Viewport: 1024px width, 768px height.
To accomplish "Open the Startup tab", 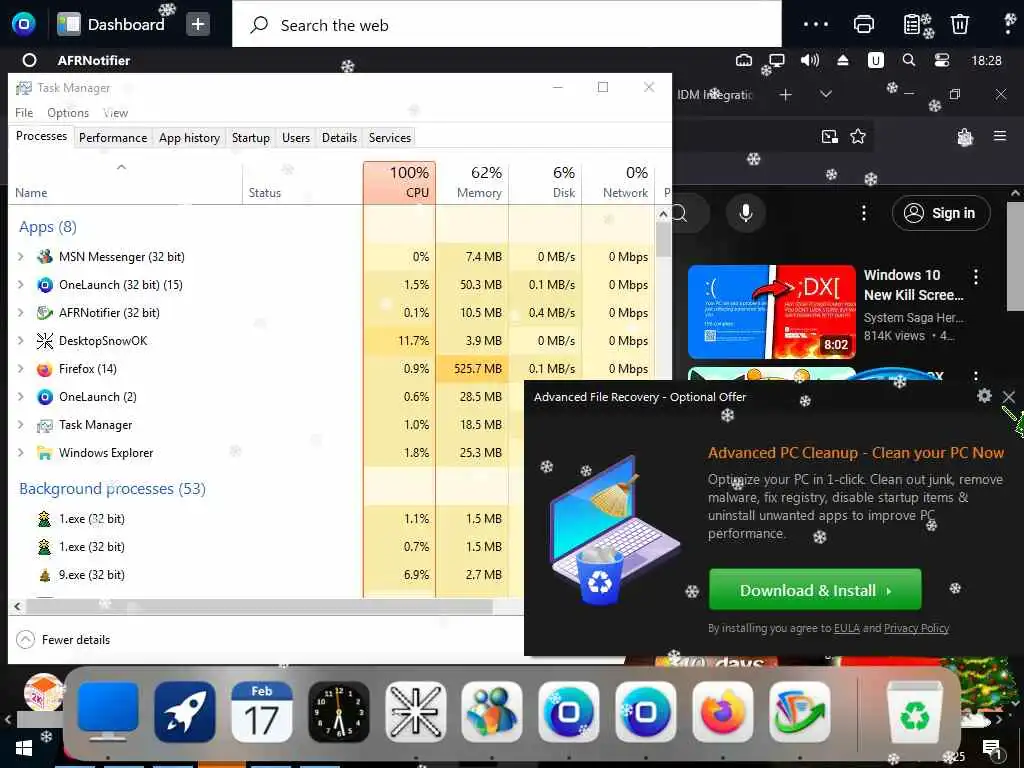I will tap(251, 138).
